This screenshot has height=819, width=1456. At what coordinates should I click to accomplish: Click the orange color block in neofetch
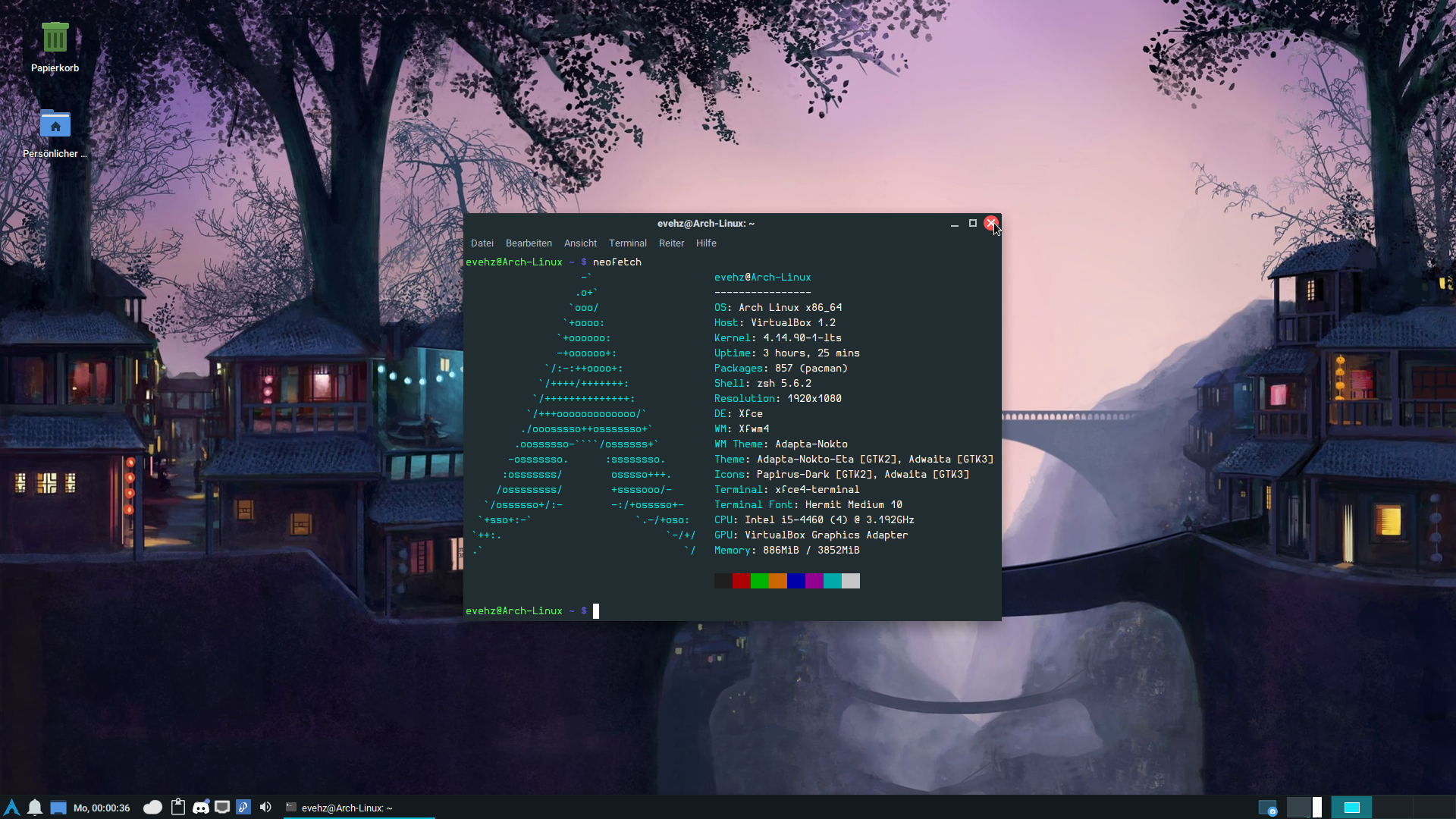(778, 581)
